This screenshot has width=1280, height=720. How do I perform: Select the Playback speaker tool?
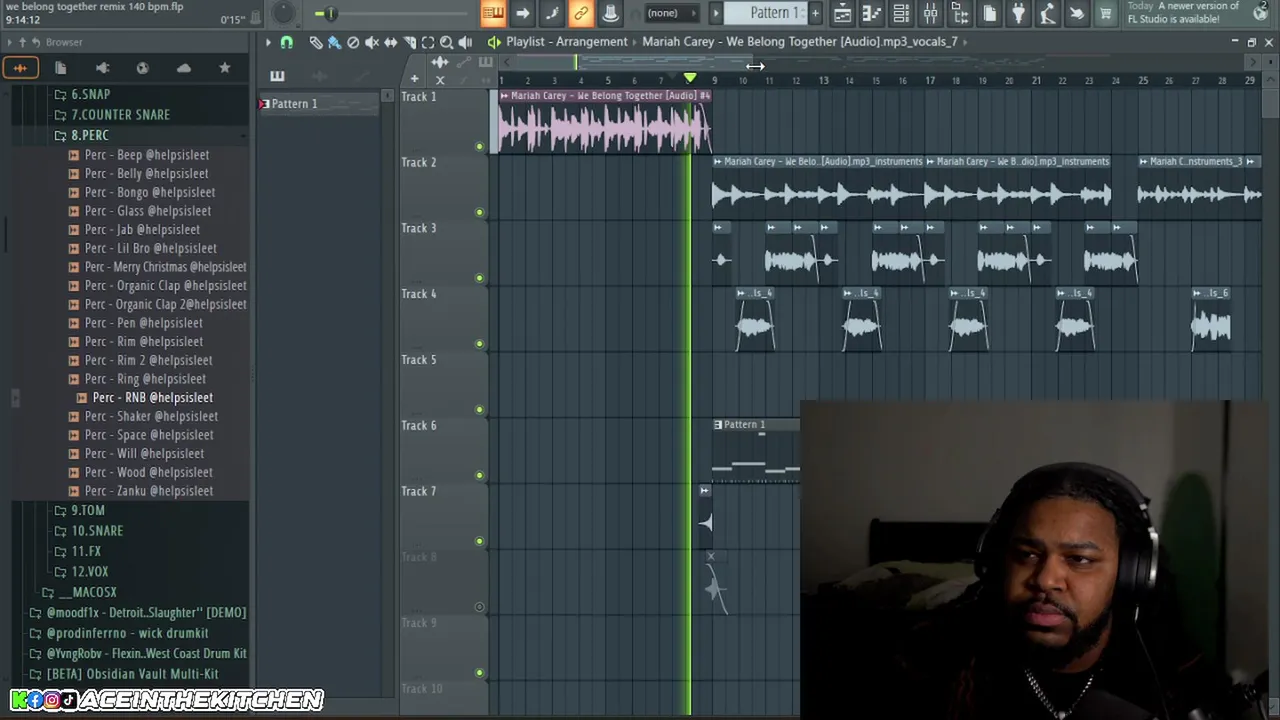click(465, 42)
